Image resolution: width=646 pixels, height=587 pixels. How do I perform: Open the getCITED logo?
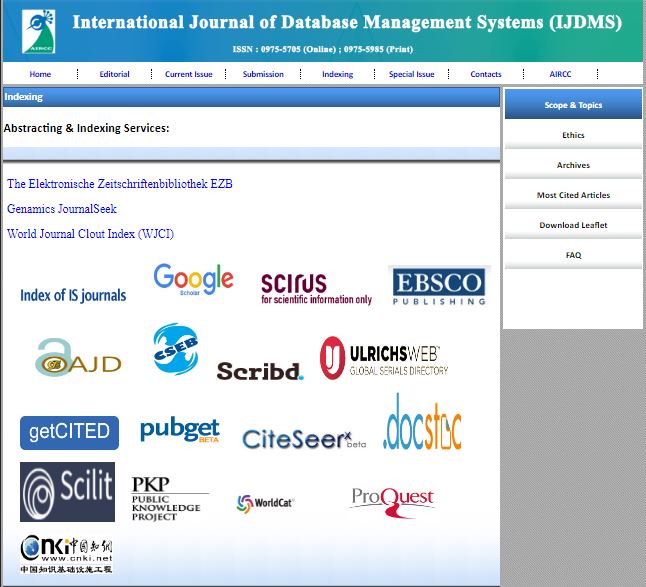[x=69, y=433]
